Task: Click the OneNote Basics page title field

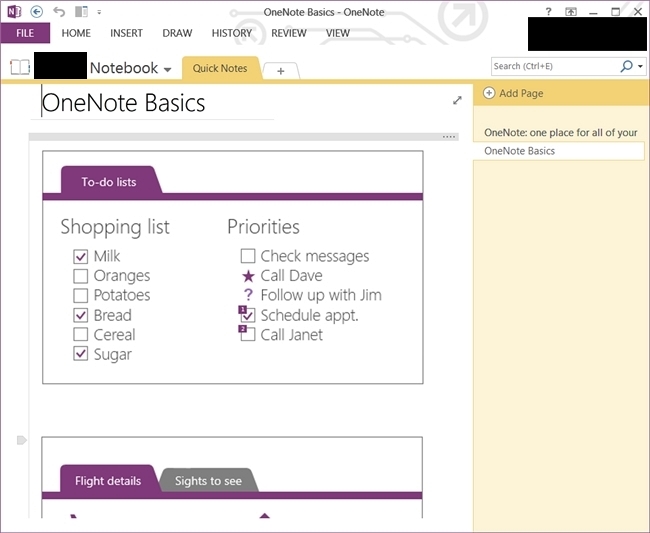Action: click(124, 103)
